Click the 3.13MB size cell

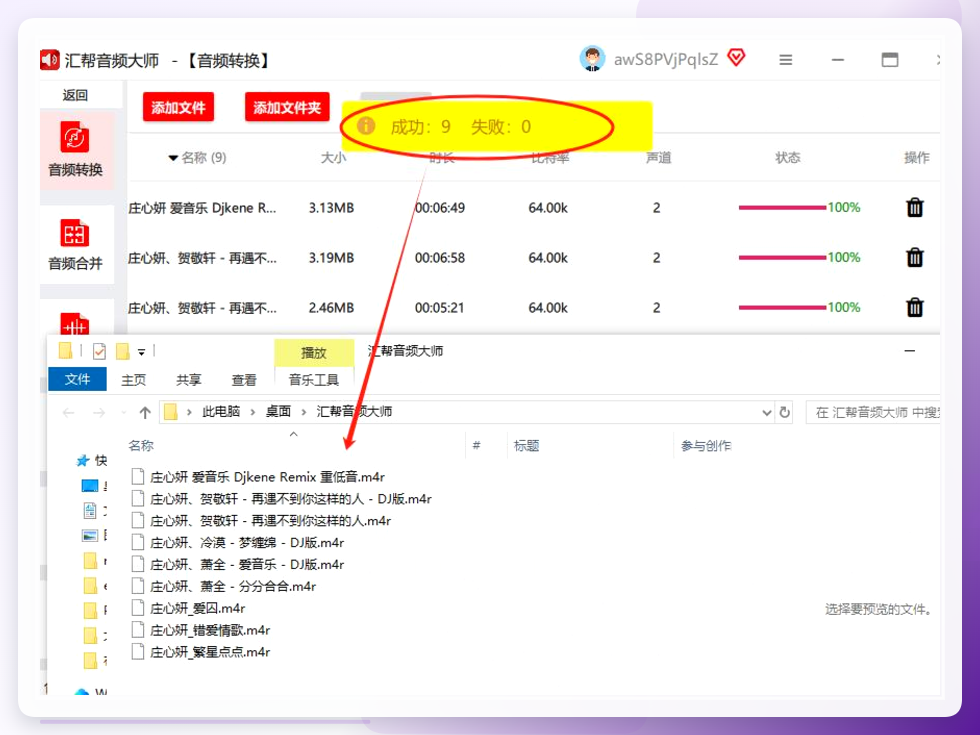[x=331, y=208]
